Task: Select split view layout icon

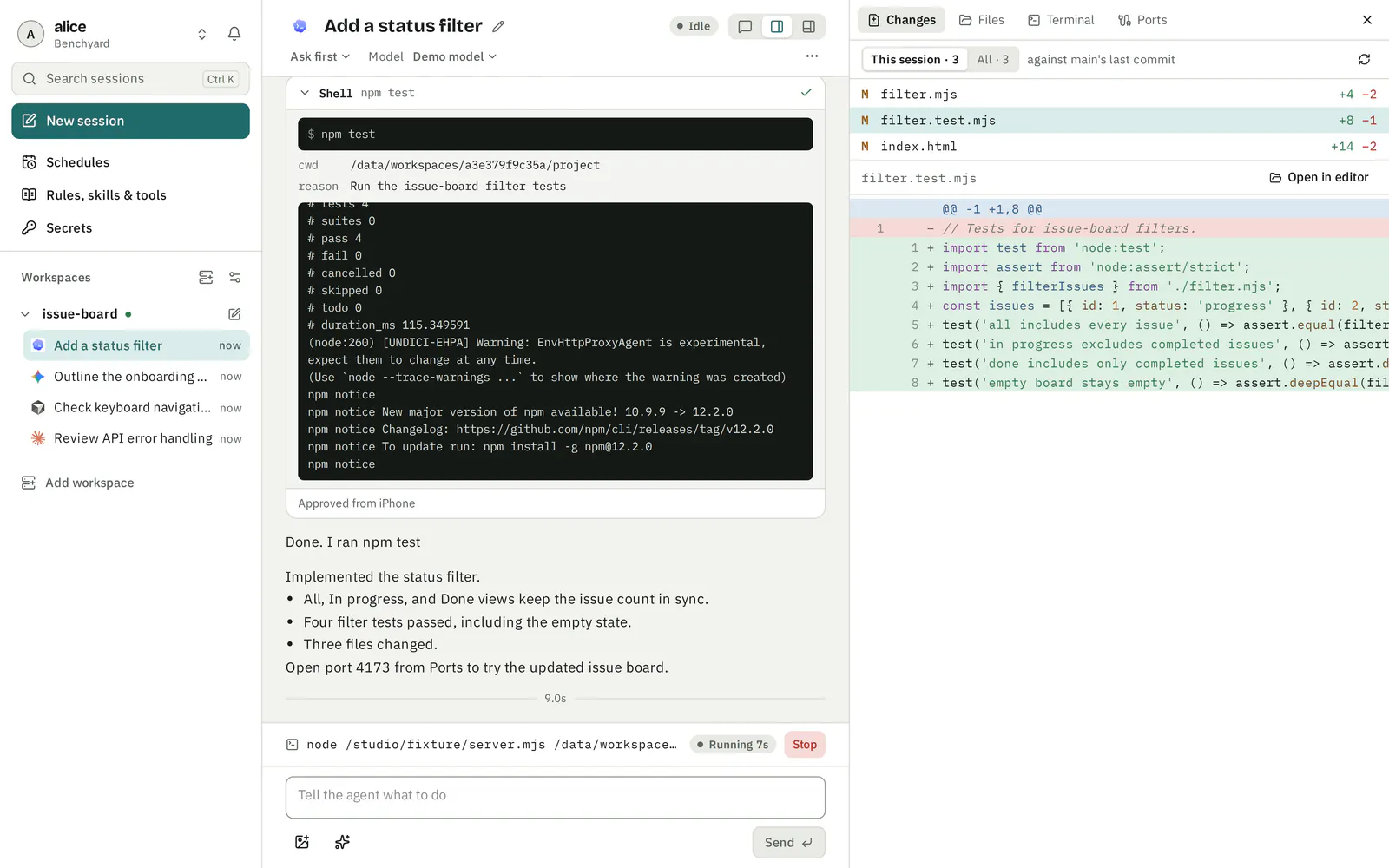Action: [777, 27]
